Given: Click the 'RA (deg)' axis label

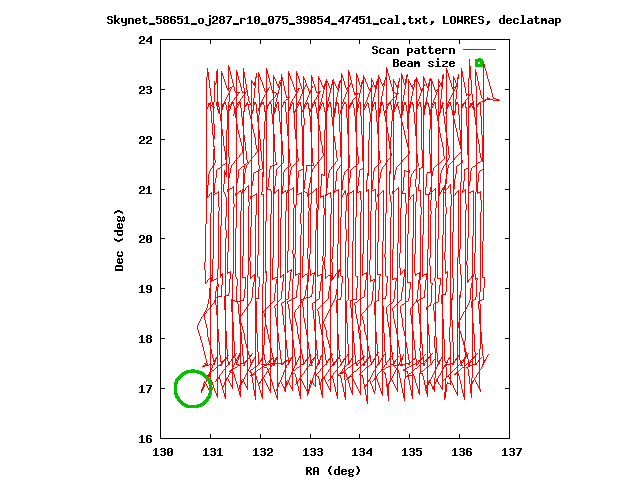Looking at the screenshot, I should coord(333,471).
